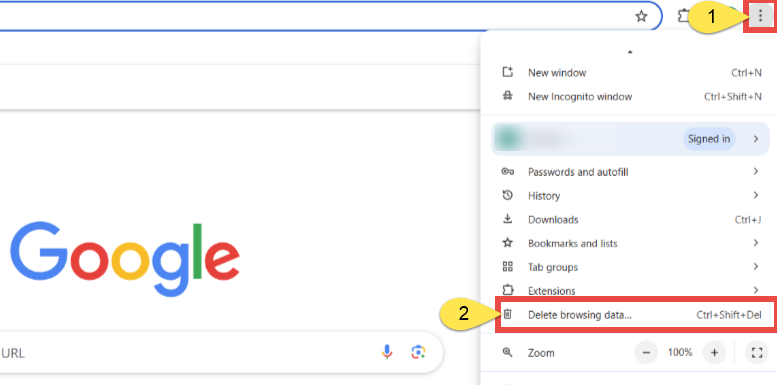Choose Extensions from the menu

[x=630, y=290]
